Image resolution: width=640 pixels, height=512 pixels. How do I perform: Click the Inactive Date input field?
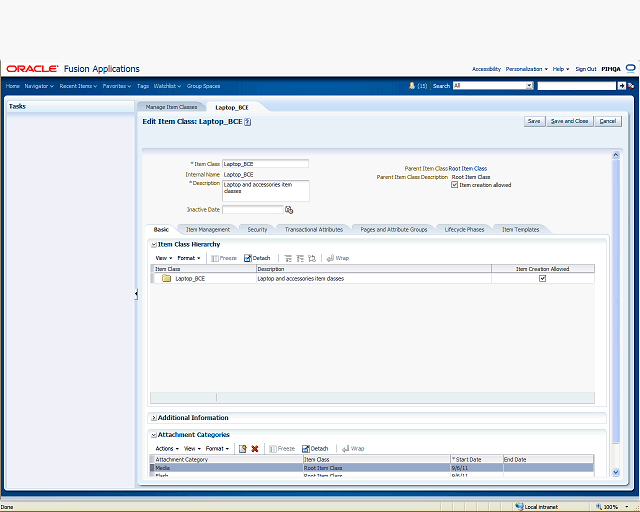(253, 209)
